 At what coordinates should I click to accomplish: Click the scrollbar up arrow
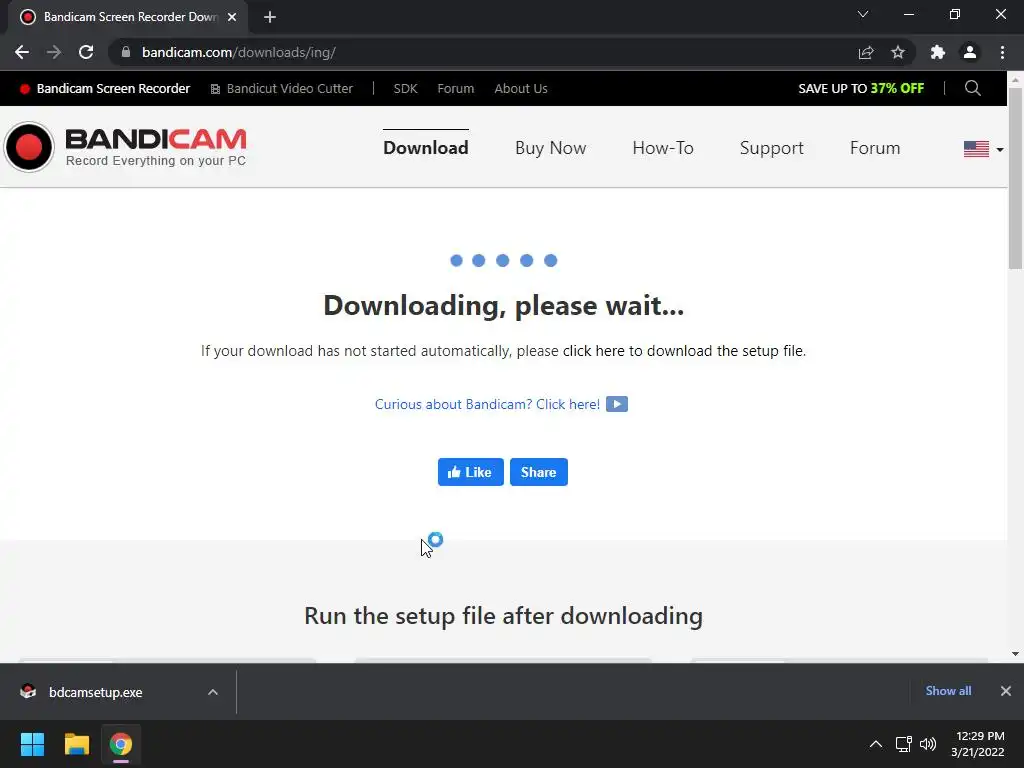tap(1015, 80)
